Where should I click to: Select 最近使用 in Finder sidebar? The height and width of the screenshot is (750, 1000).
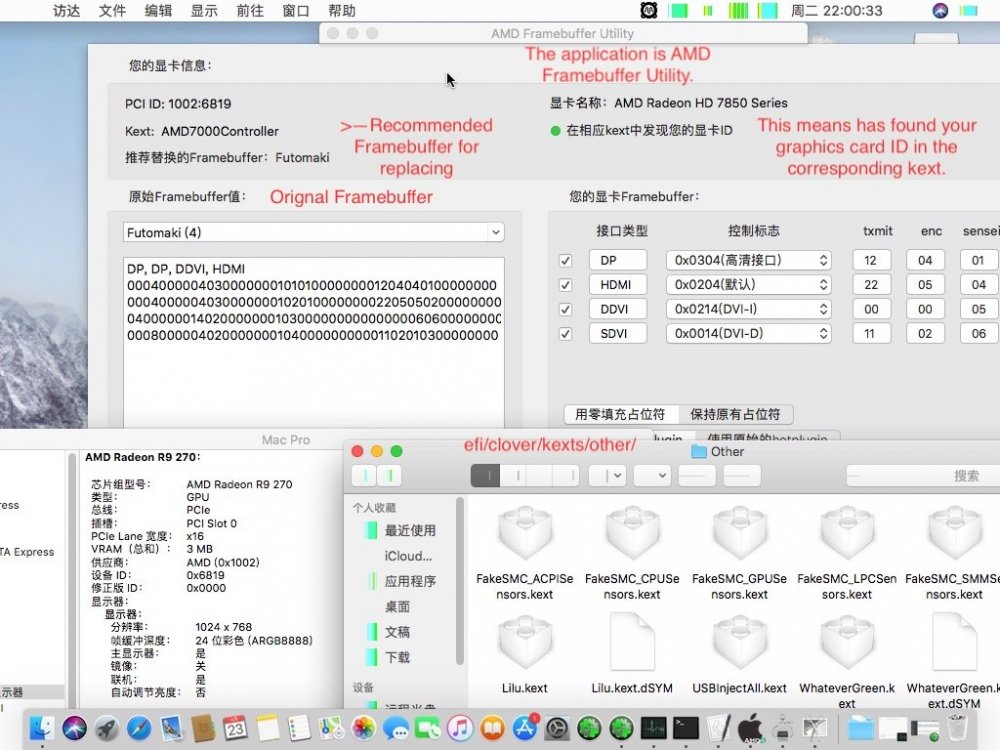click(x=410, y=531)
